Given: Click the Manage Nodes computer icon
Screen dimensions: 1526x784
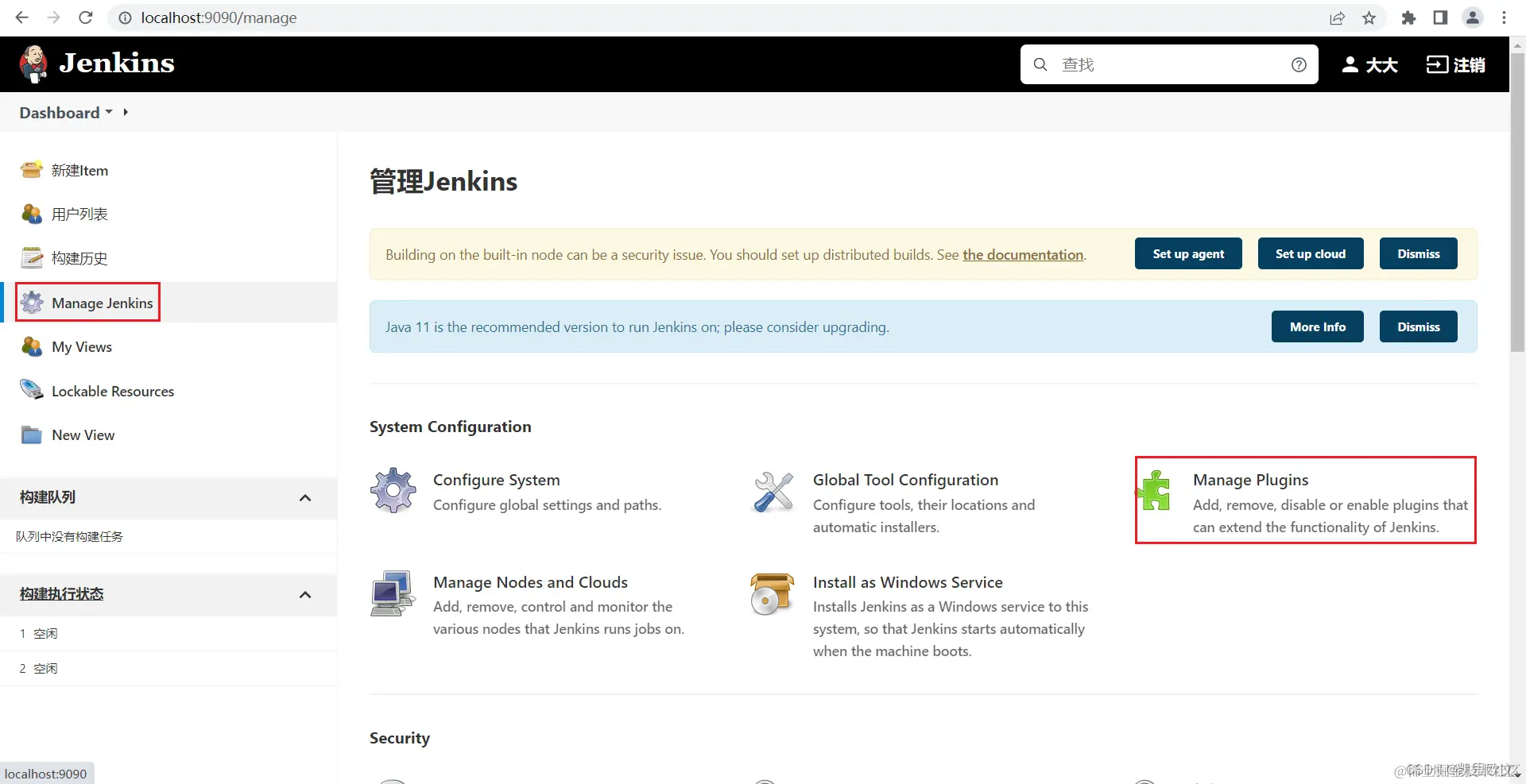Looking at the screenshot, I should [393, 593].
